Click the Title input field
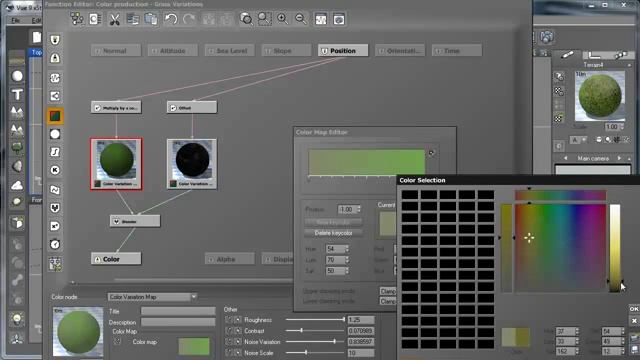Screen dimensions: 640x360 pyautogui.click(x=178, y=311)
